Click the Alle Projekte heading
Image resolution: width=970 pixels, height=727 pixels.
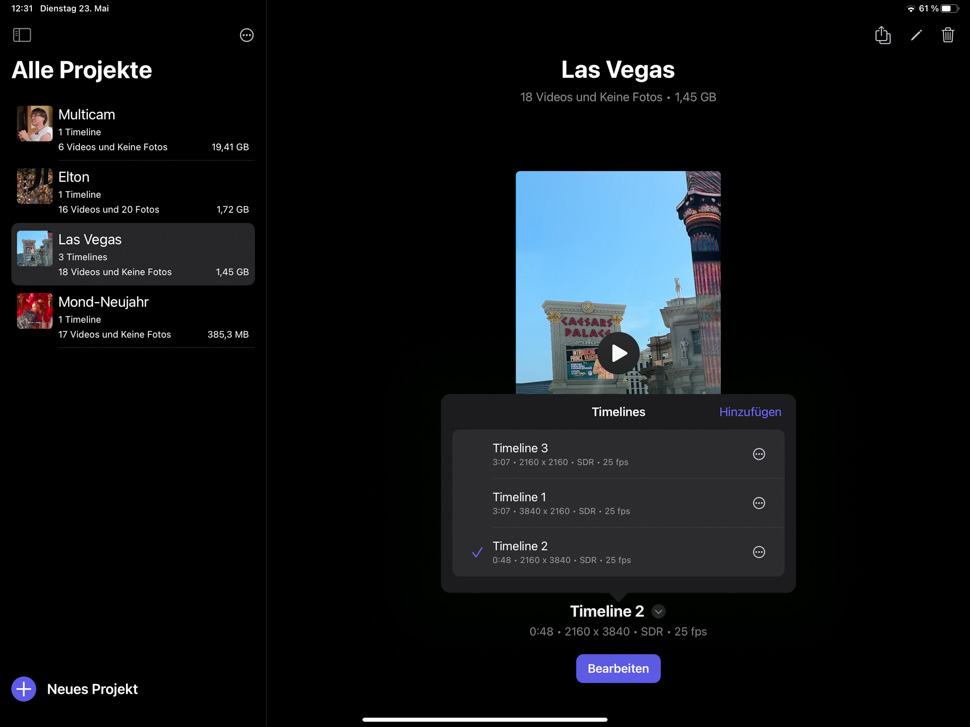tap(82, 70)
